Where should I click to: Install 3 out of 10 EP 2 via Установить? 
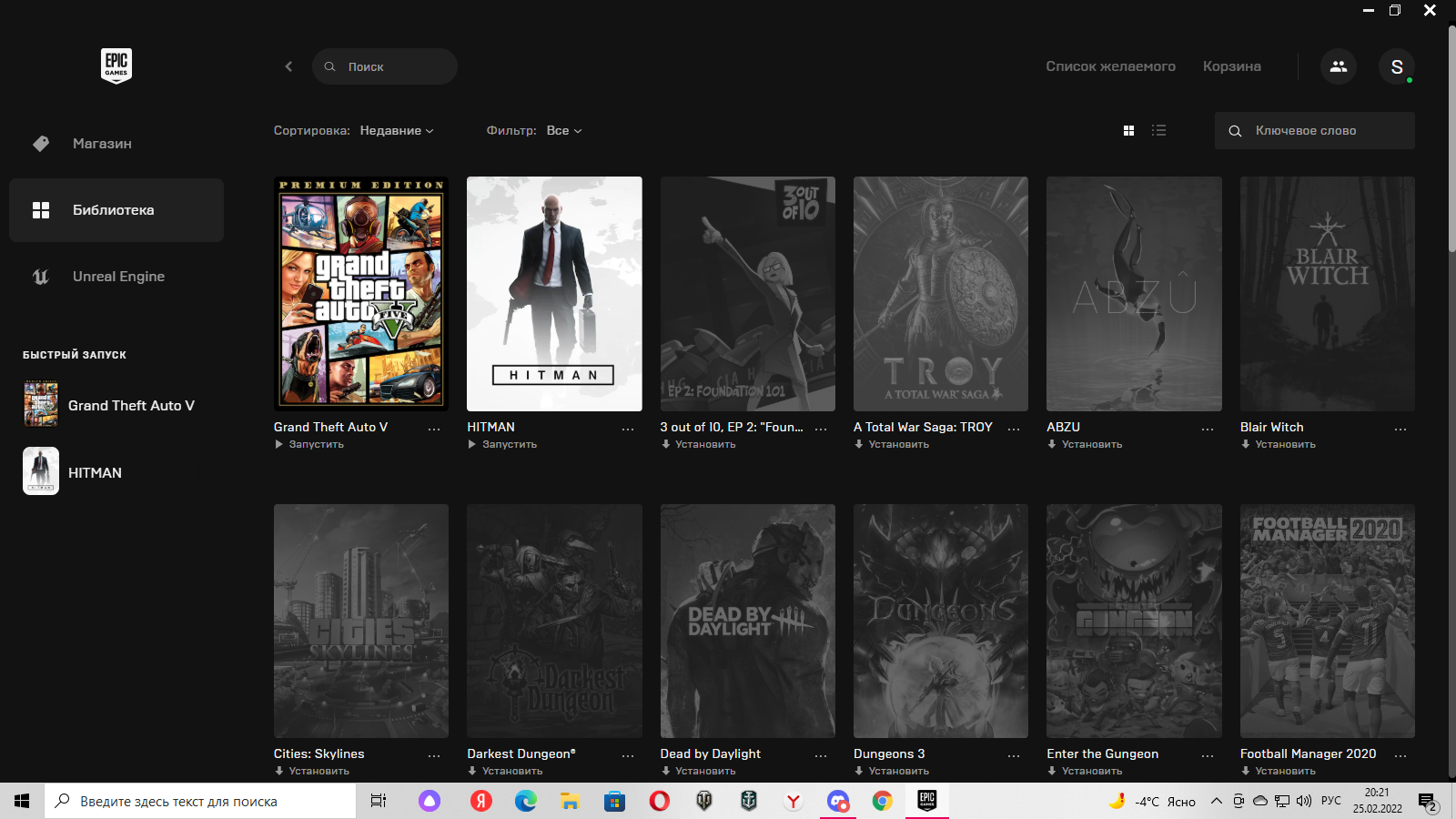(x=698, y=444)
